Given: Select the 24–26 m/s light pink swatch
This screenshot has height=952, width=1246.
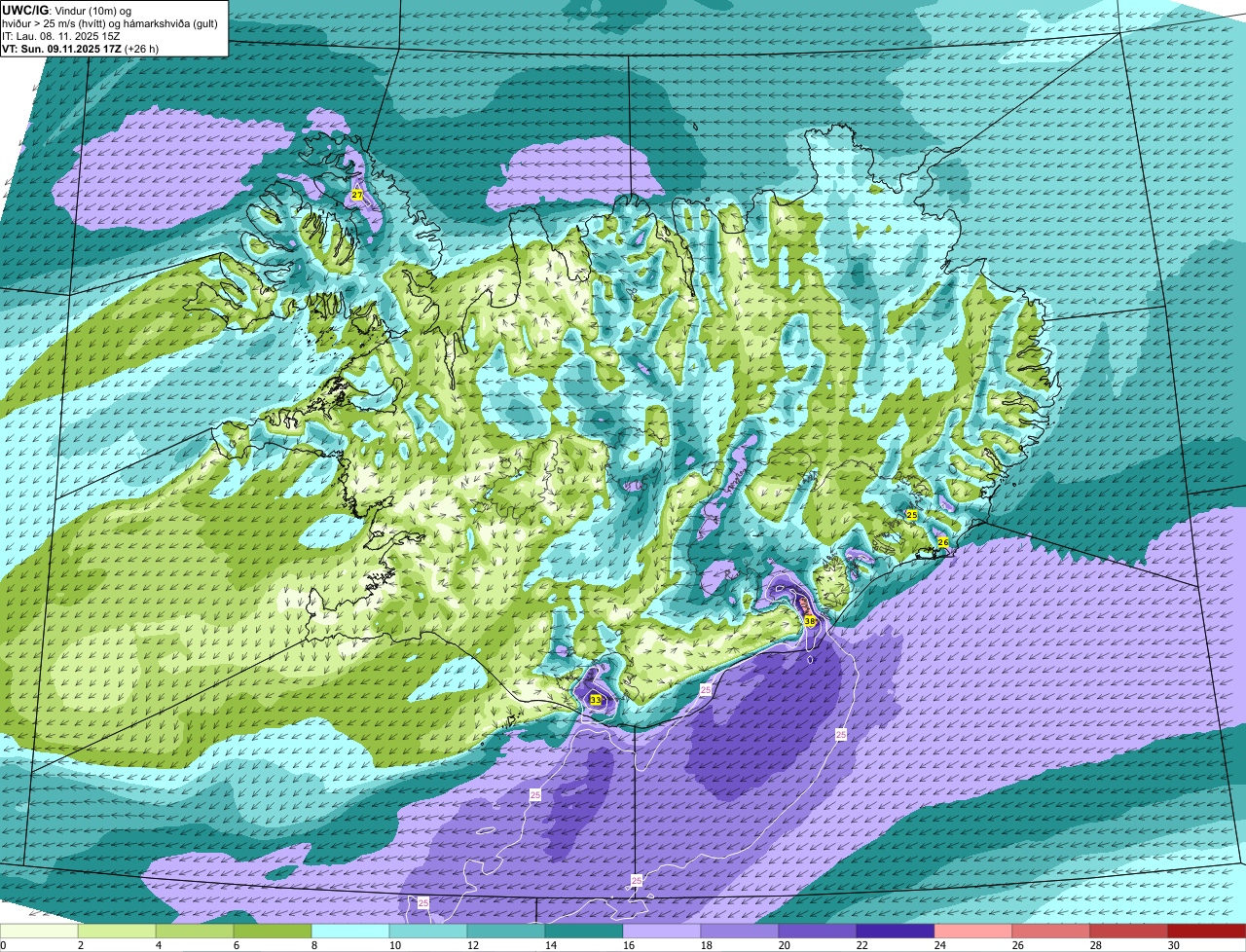Looking at the screenshot, I should pos(973,932).
